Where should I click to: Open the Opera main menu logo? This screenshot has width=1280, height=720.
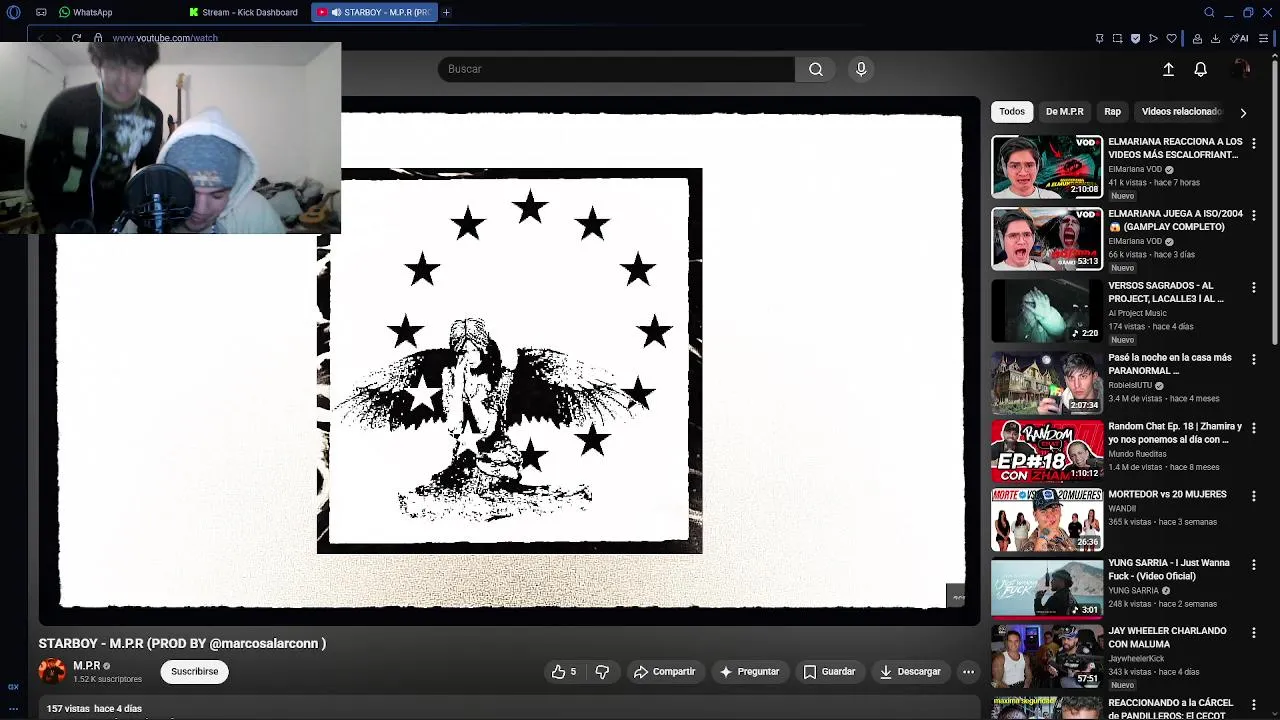[x=13, y=12]
